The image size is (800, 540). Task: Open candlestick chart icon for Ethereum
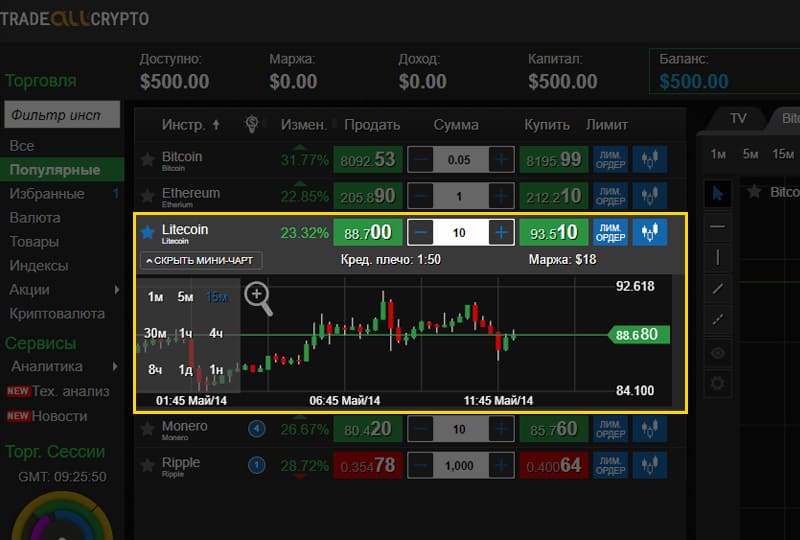(649, 195)
